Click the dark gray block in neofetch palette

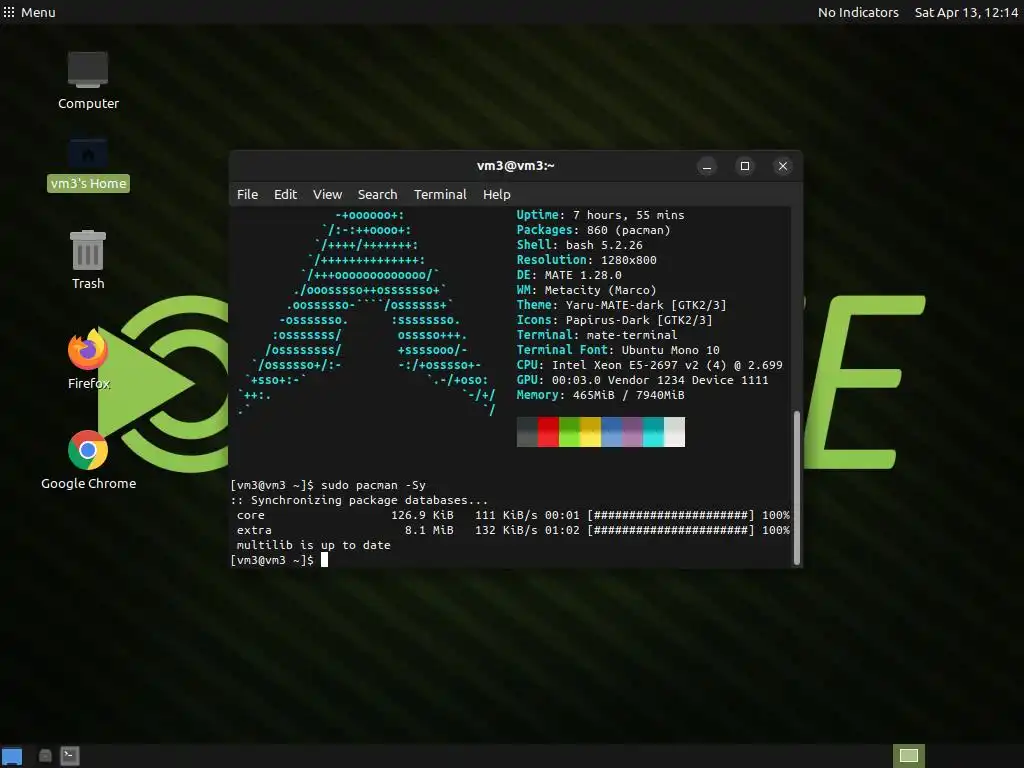[x=527, y=432]
